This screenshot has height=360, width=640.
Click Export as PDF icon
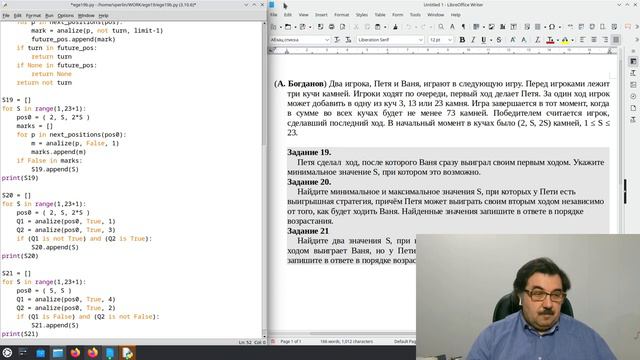[x=320, y=27]
